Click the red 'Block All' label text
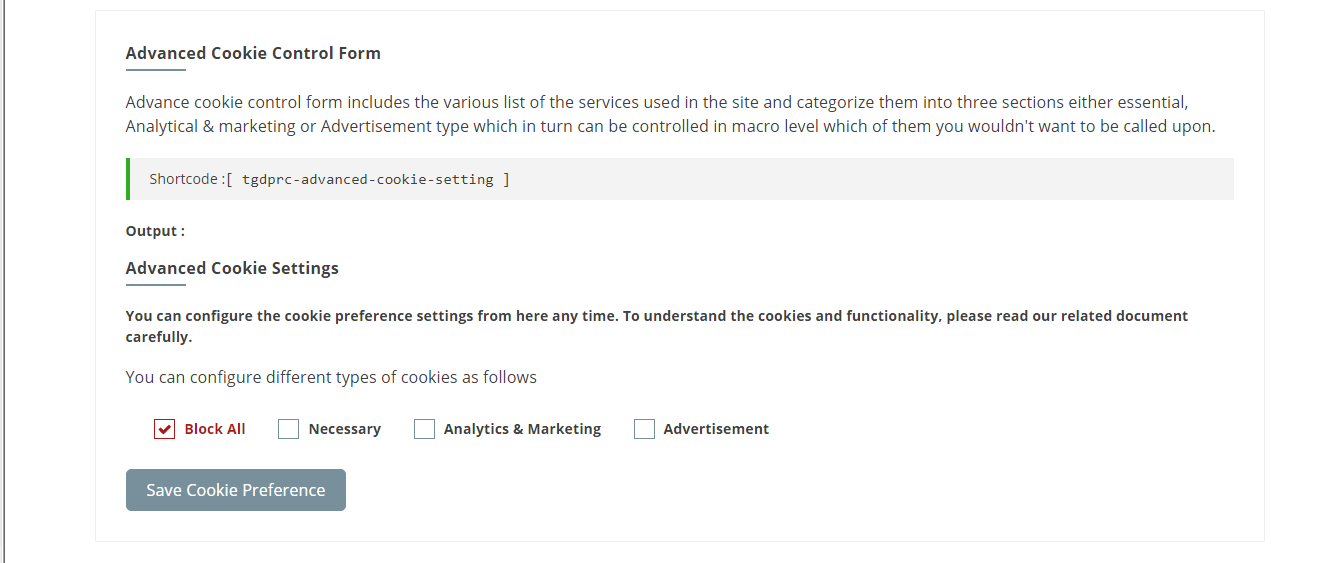The width and height of the screenshot is (1338, 563). coord(215,429)
